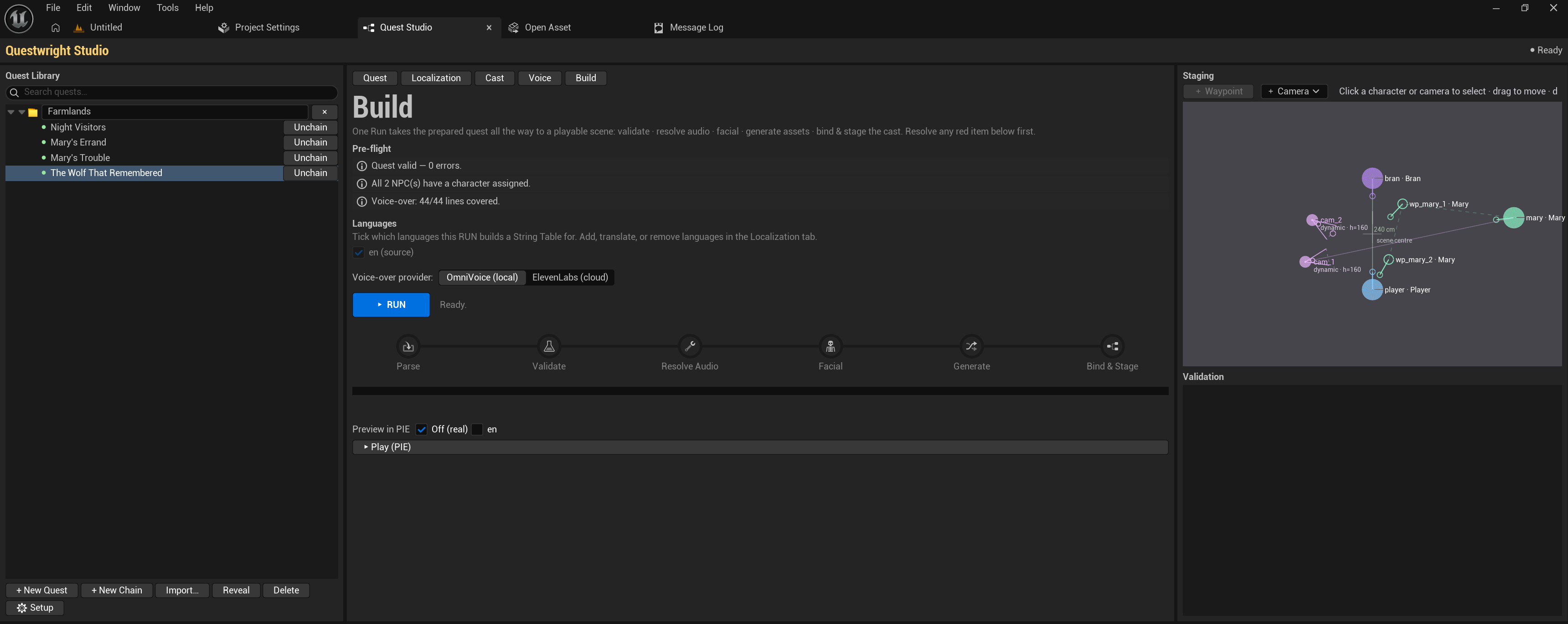
Task: Select the bran character node in Staging
Action: point(1372,178)
